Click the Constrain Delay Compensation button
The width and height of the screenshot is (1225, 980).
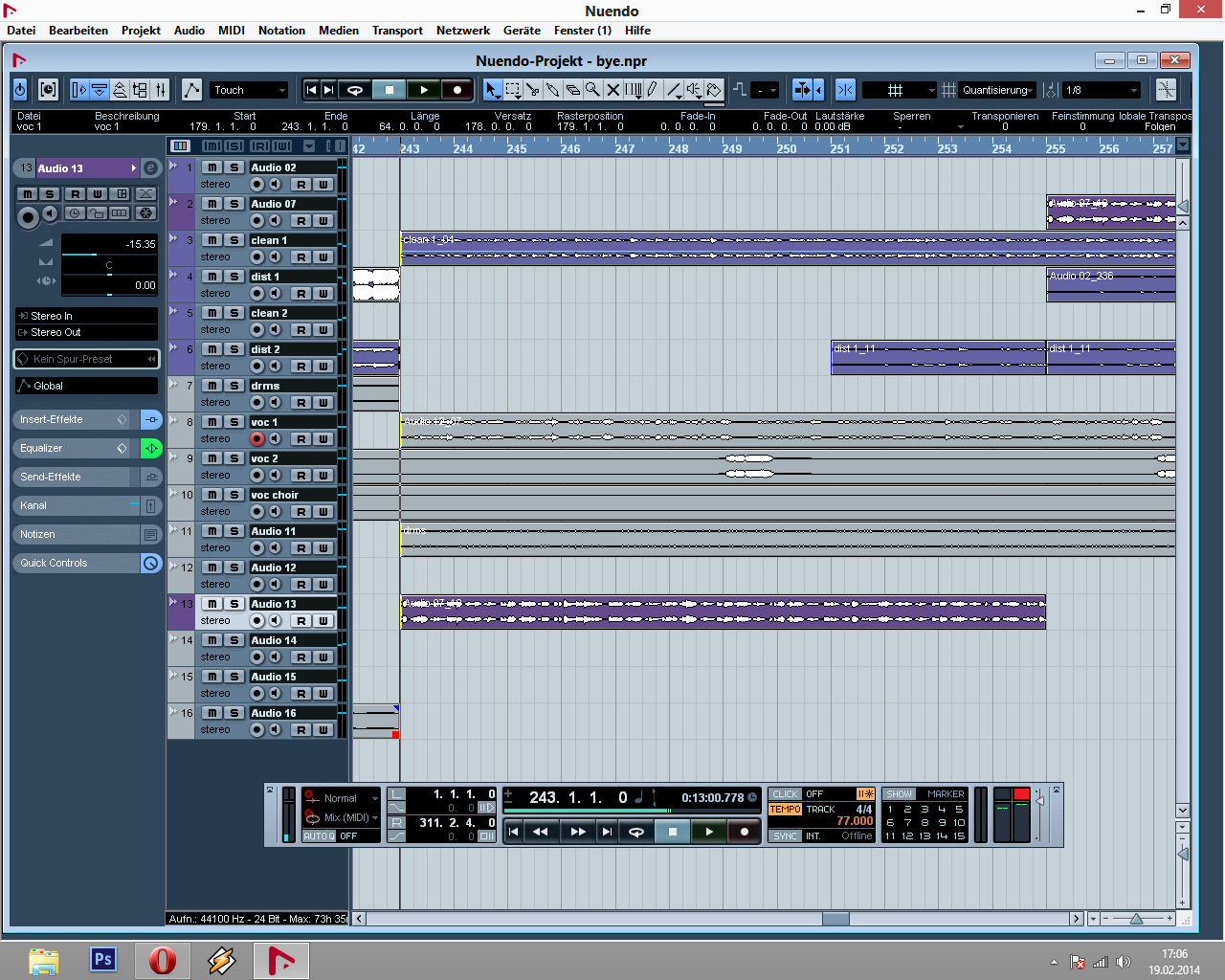coord(48,90)
